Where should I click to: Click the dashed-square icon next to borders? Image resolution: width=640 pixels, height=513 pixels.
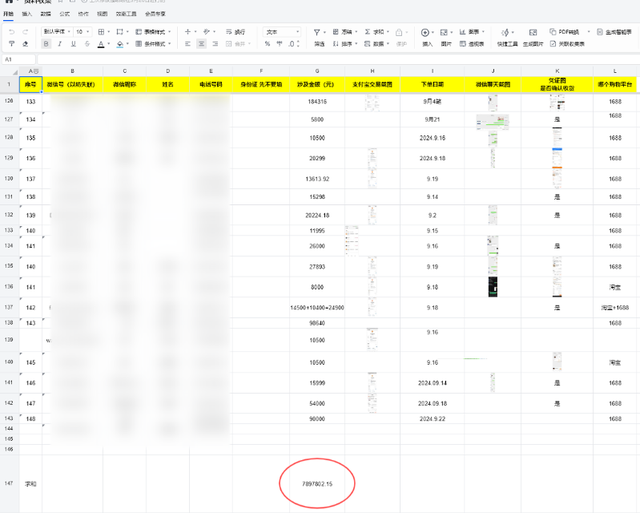point(120,32)
